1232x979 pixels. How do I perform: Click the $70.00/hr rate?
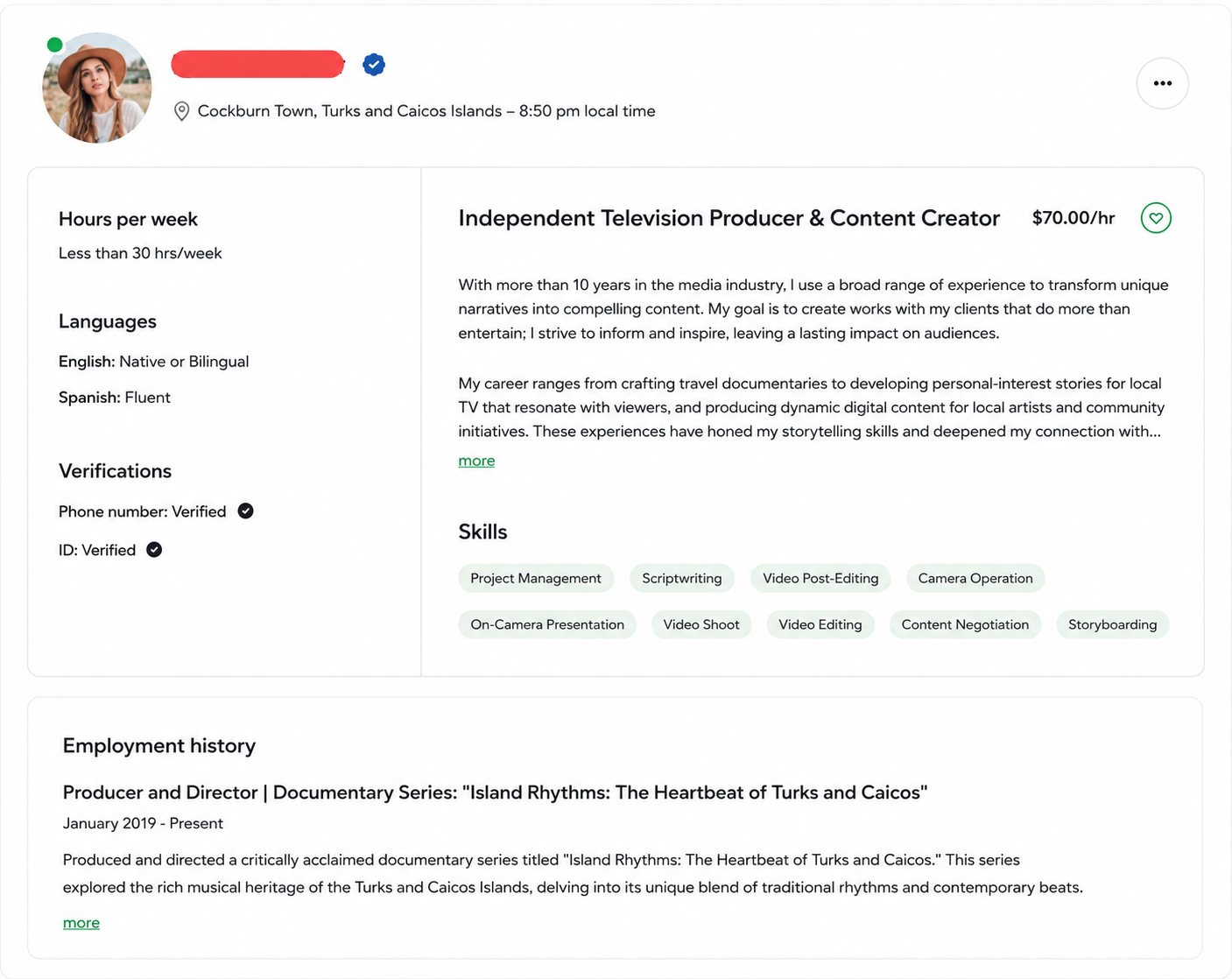click(1074, 218)
